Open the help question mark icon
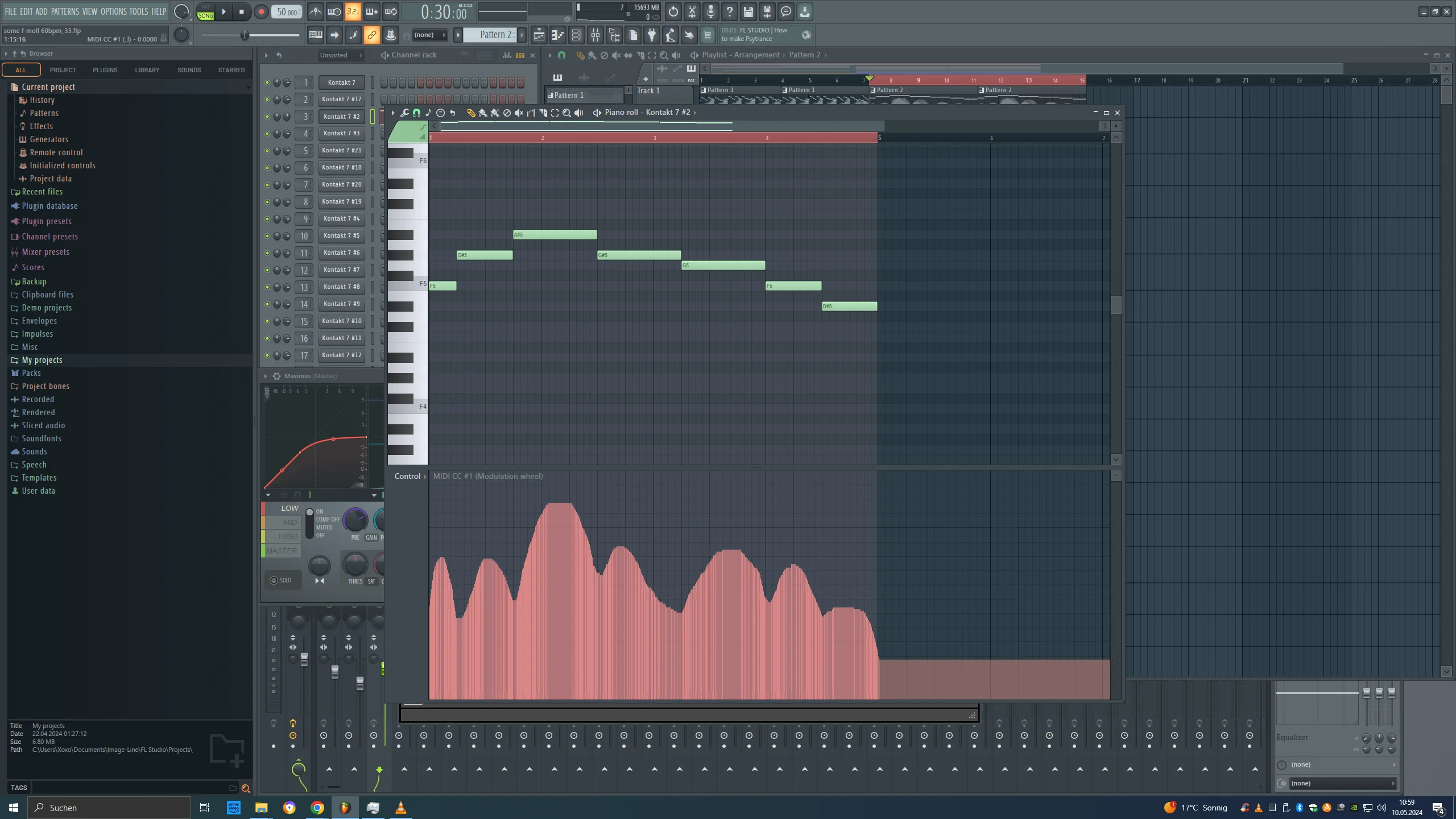This screenshot has height=819, width=1456. pos(729,11)
